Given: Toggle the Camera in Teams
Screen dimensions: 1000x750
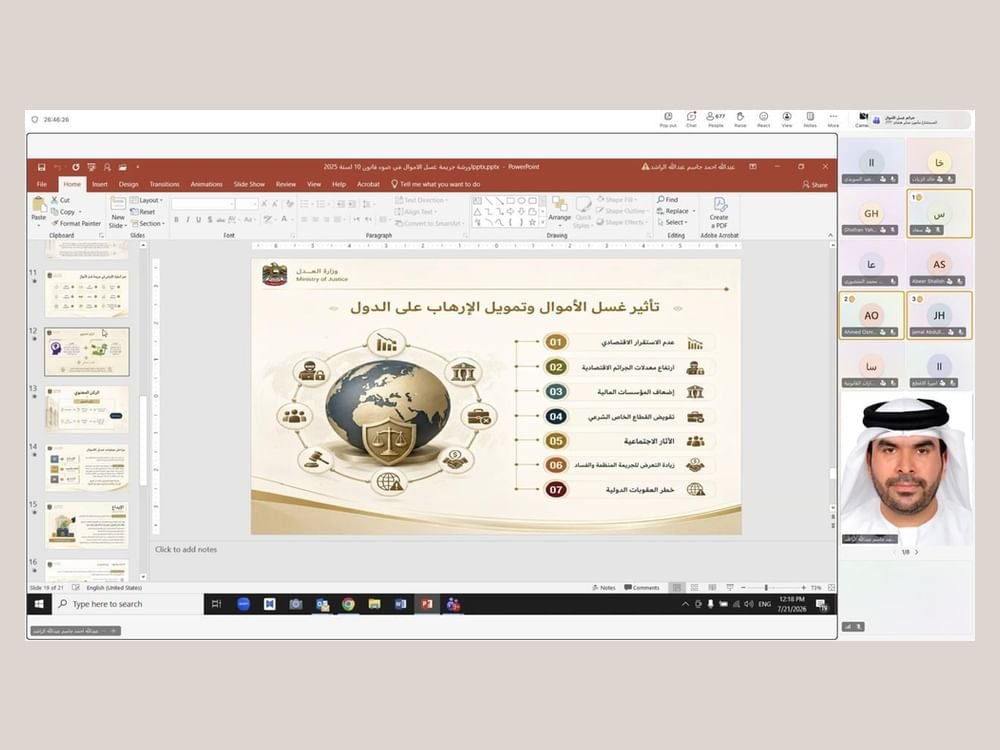Looking at the screenshot, I should pyautogui.click(x=862, y=119).
